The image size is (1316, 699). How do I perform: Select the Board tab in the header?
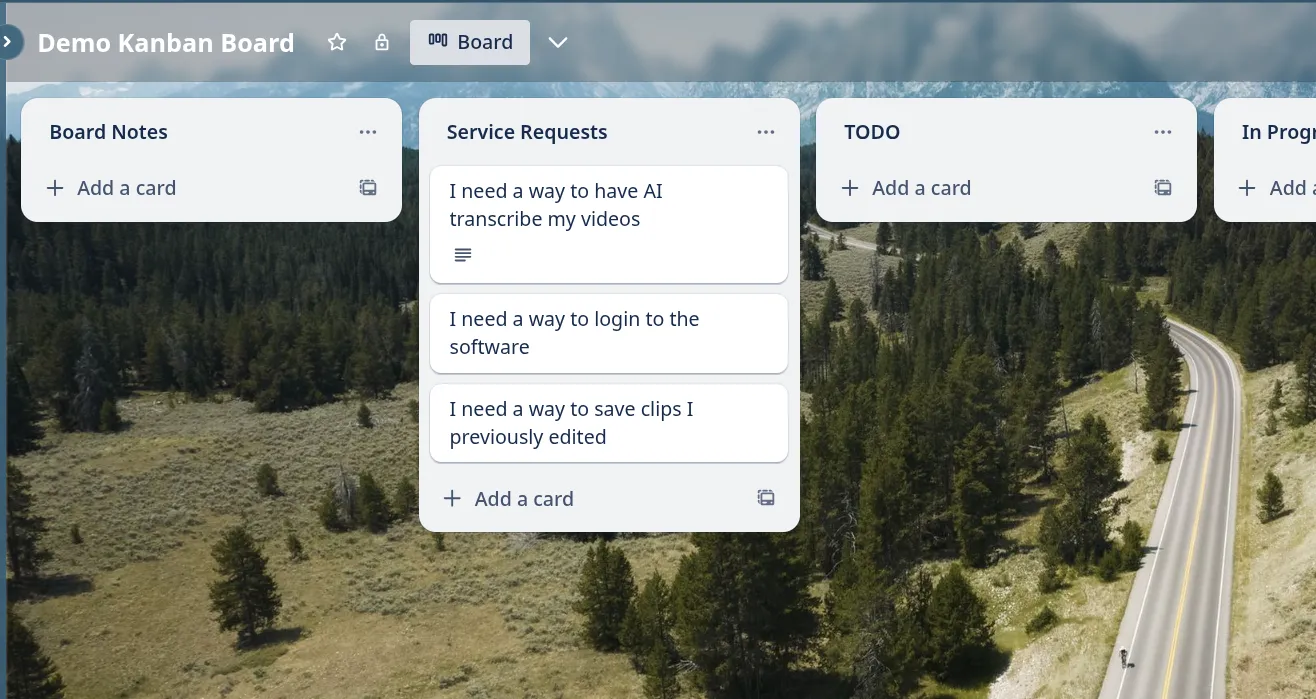pos(470,42)
